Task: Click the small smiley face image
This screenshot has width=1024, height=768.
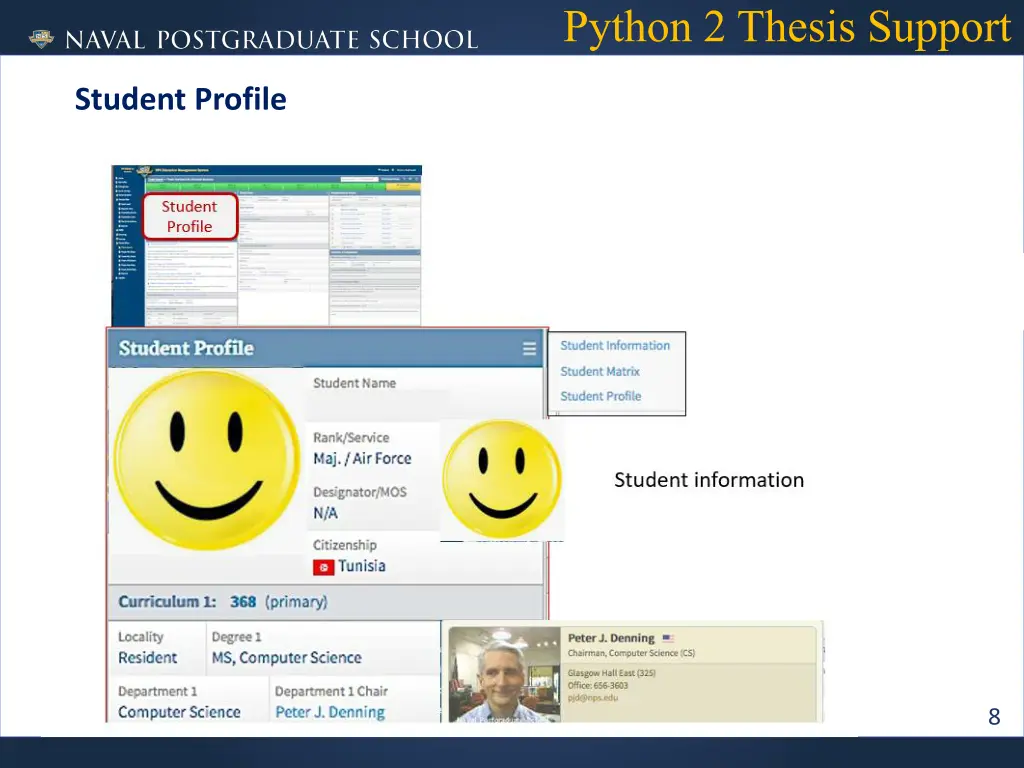Action: [502, 480]
